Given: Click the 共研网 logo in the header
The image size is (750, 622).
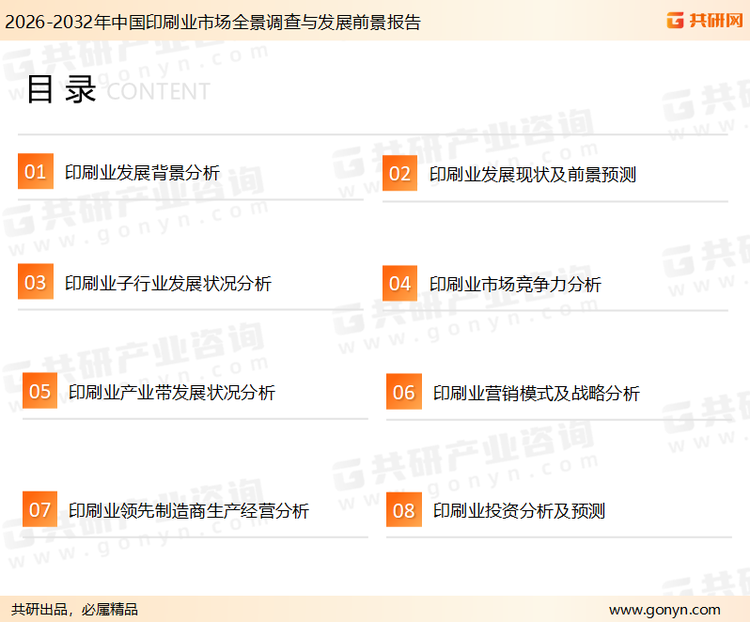Looking at the screenshot, I should click(x=705, y=20).
